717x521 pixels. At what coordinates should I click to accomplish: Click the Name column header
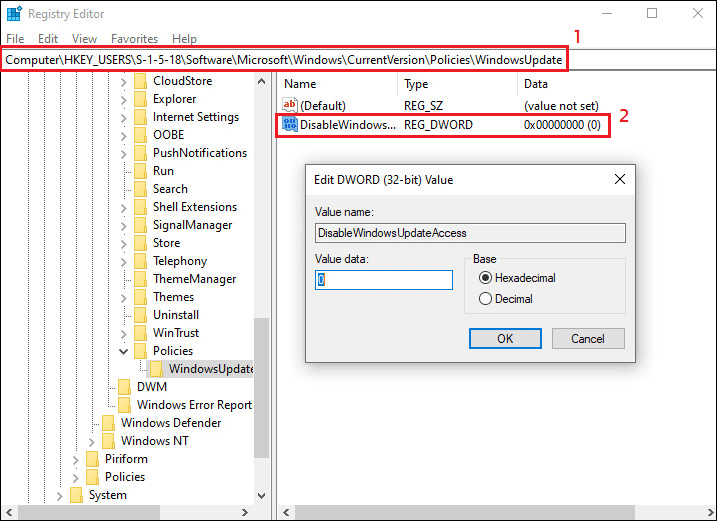pyautogui.click(x=337, y=84)
